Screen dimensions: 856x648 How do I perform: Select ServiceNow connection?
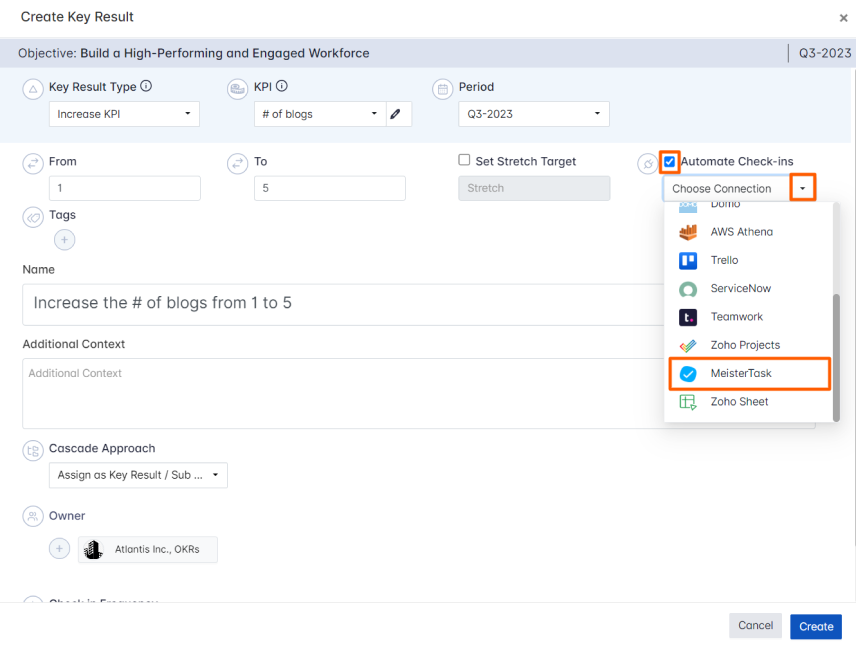(x=748, y=289)
